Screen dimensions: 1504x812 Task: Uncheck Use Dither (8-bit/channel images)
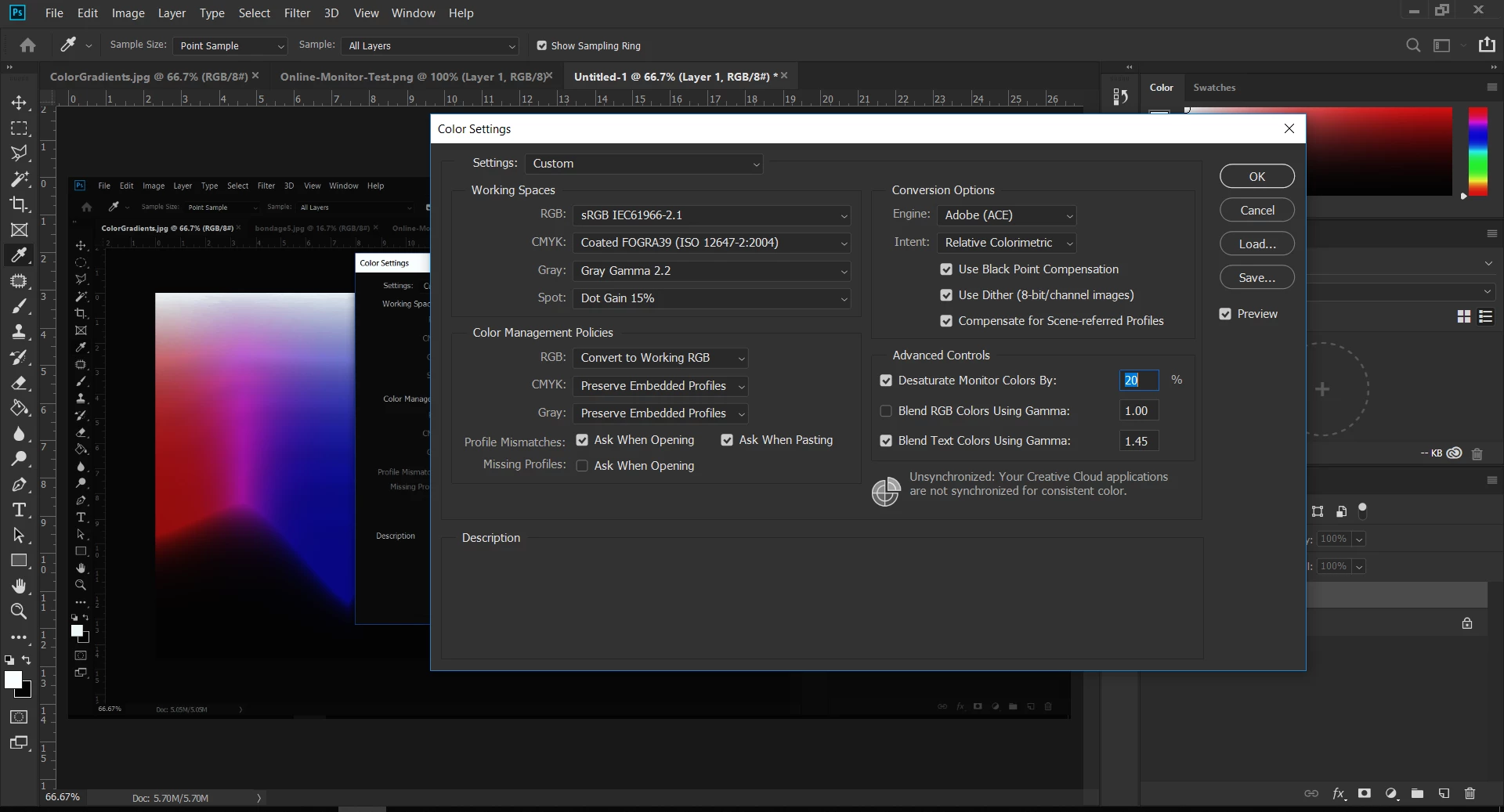946,295
